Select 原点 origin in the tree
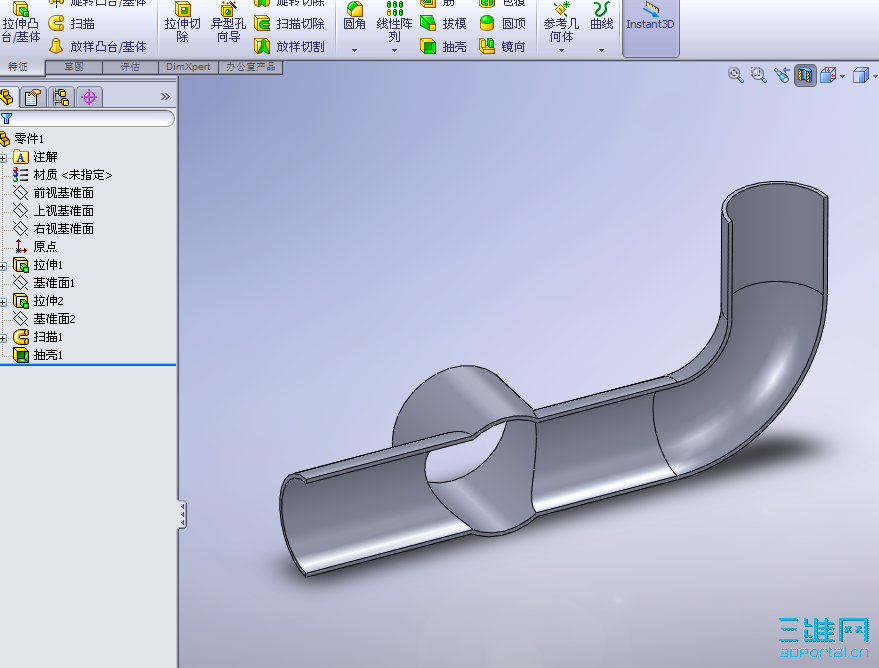The image size is (879, 668). tap(45, 247)
